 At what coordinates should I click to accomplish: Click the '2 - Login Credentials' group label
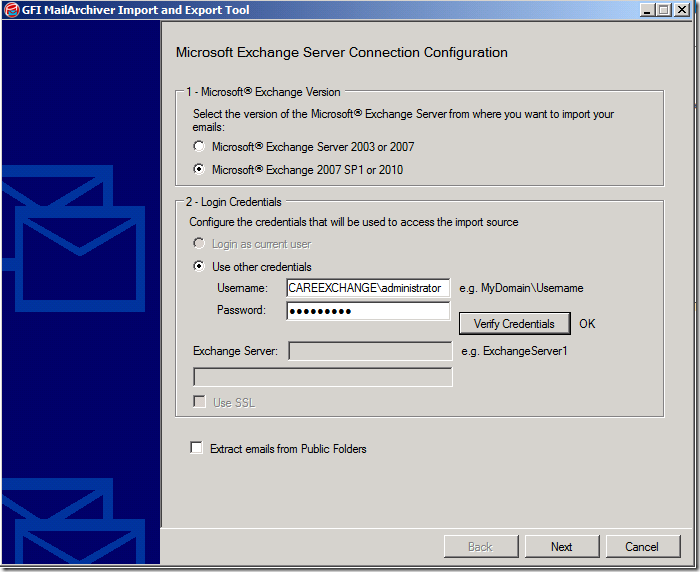233,202
